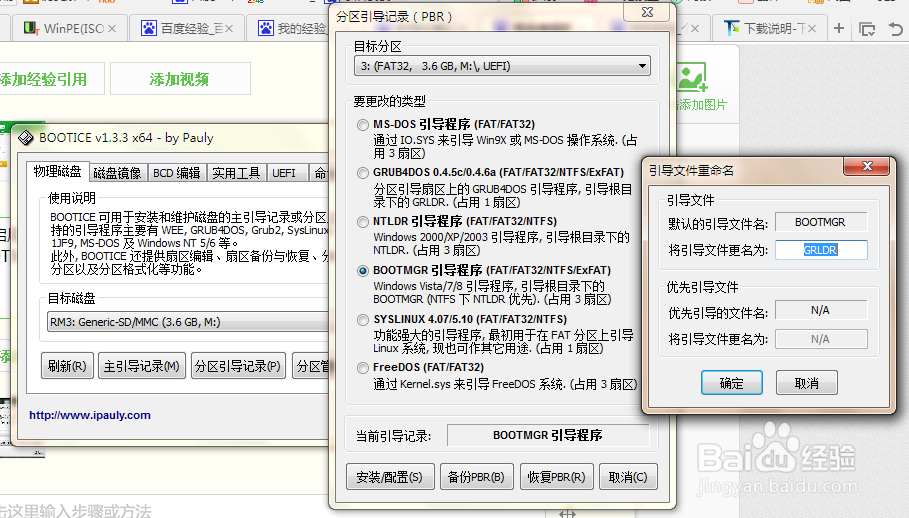Select FreeDOS (FAT/FAT32) radio button
Image resolution: width=909 pixels, height=518 pixels.
(363, 368)
